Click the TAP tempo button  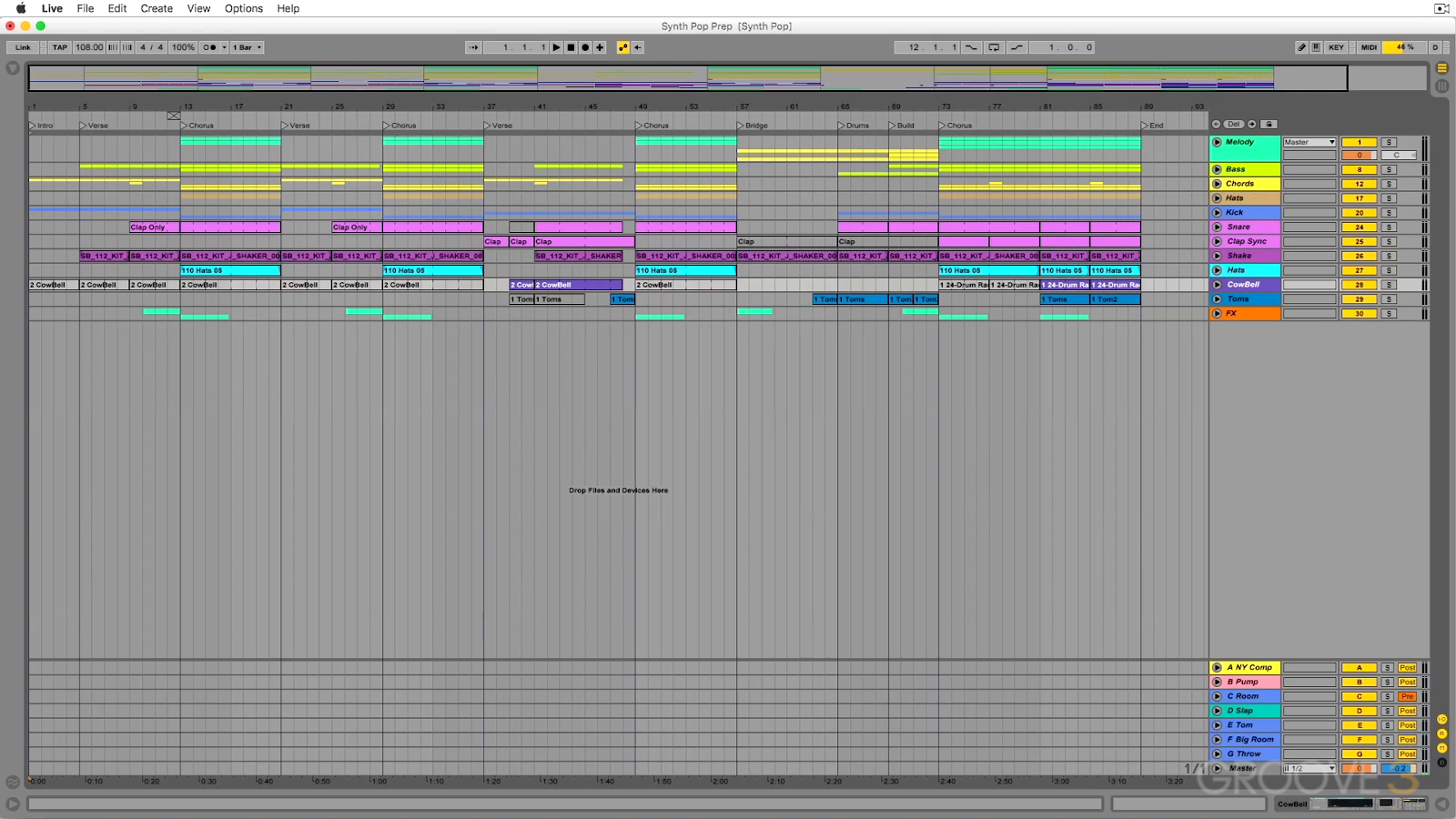click(x=60, y=47)
